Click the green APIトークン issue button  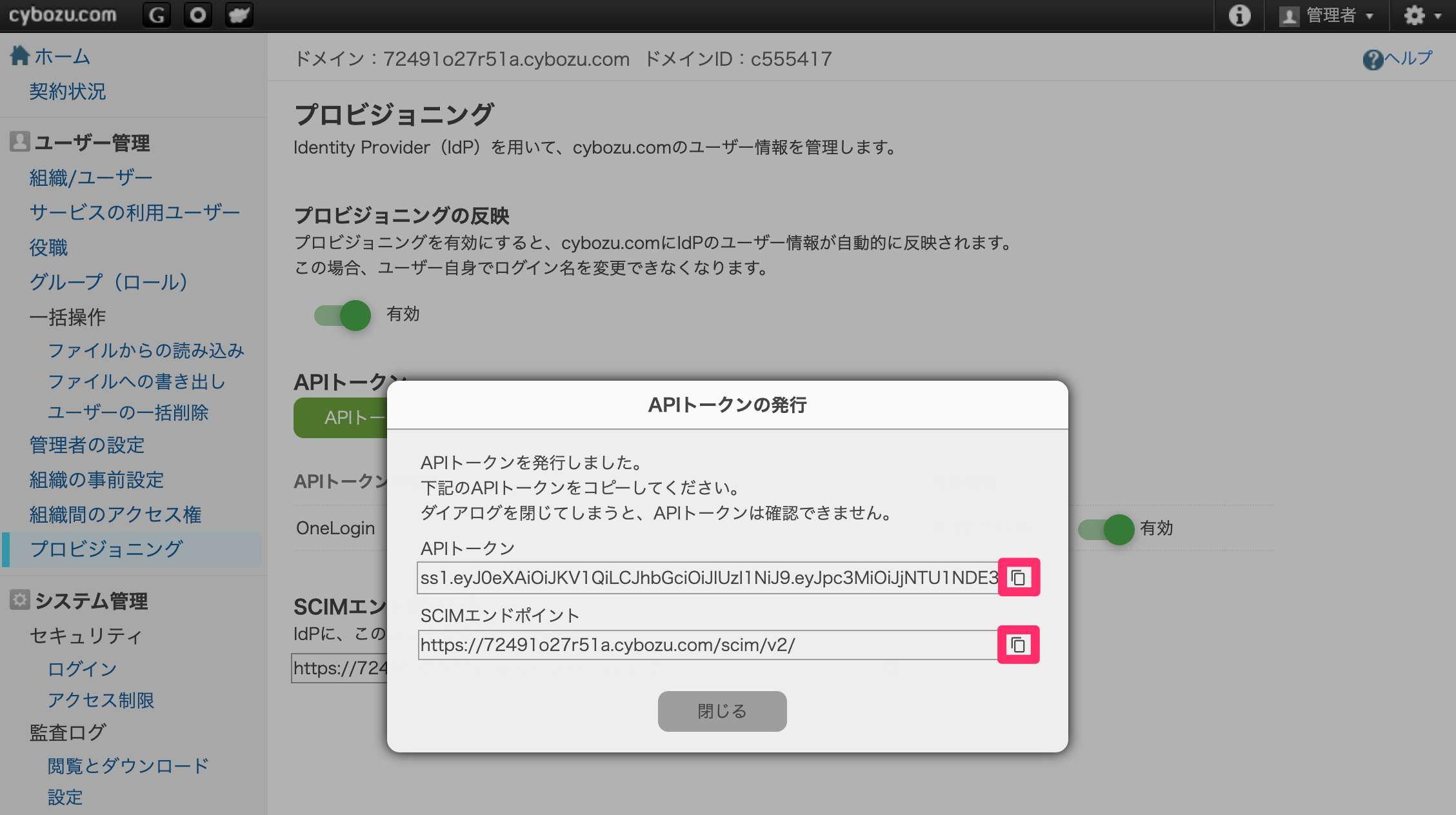(341, 418)
